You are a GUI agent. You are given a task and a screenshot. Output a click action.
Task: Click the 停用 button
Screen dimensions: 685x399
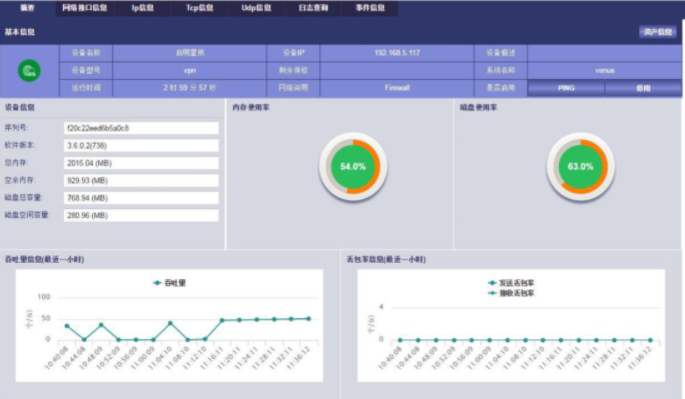click(643, 88)
